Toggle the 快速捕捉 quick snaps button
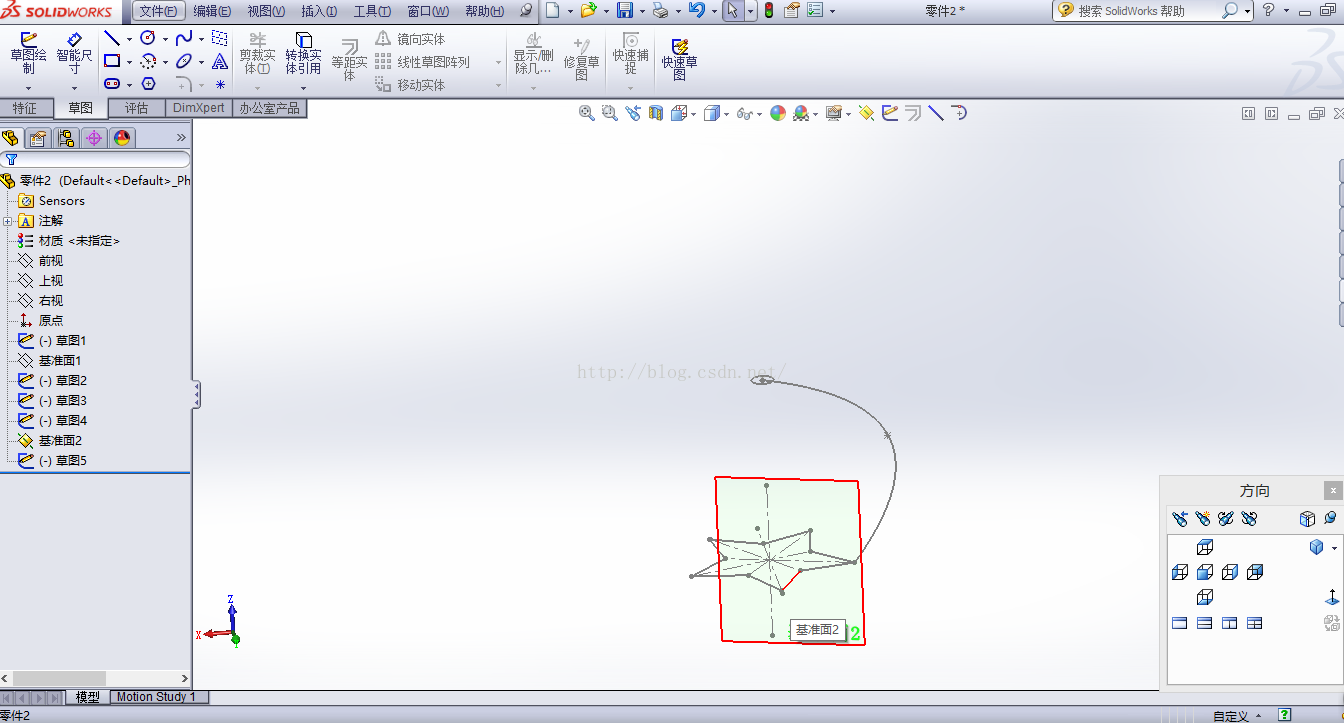The height and width of the screenshot is (723, 1344). (x=631, y=54)
